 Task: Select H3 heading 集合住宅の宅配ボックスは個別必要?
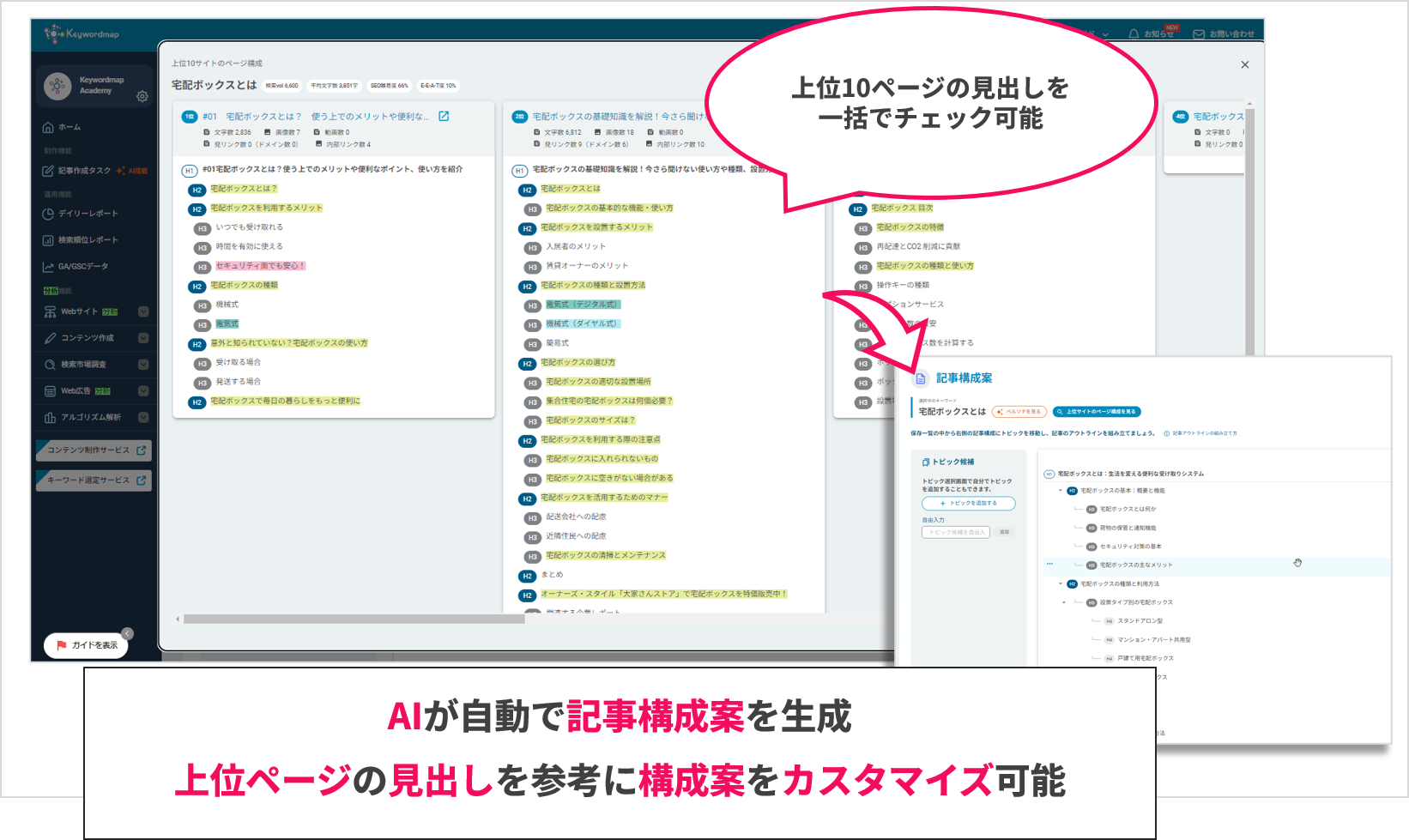(x=609, y=401)
